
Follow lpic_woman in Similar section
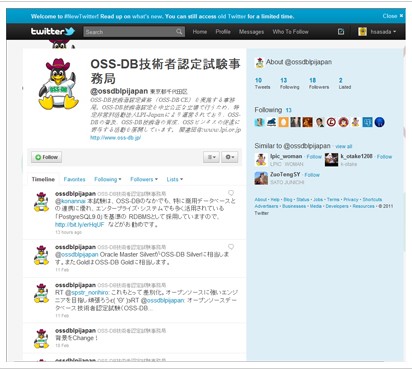tap(314, 156)
